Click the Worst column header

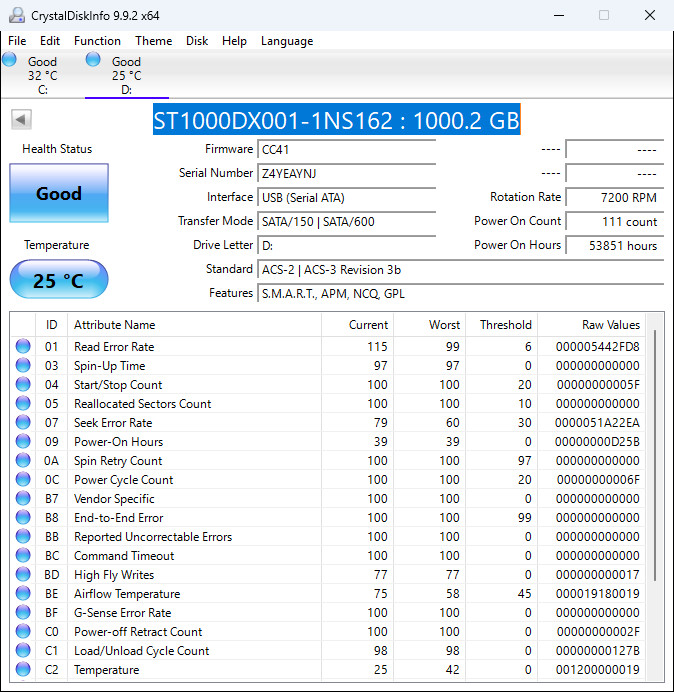[x=429, y=325]
